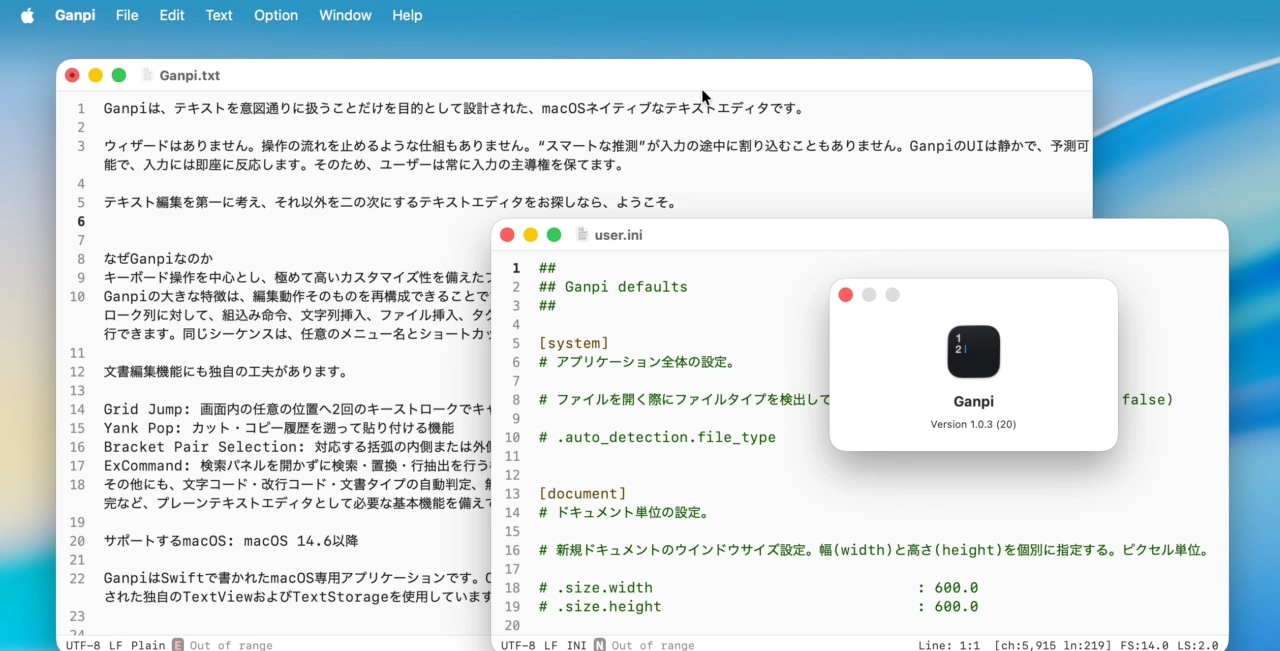
Task: Click UTF-8 encoding in Ganpi.txt status bar
Action: 83,645
